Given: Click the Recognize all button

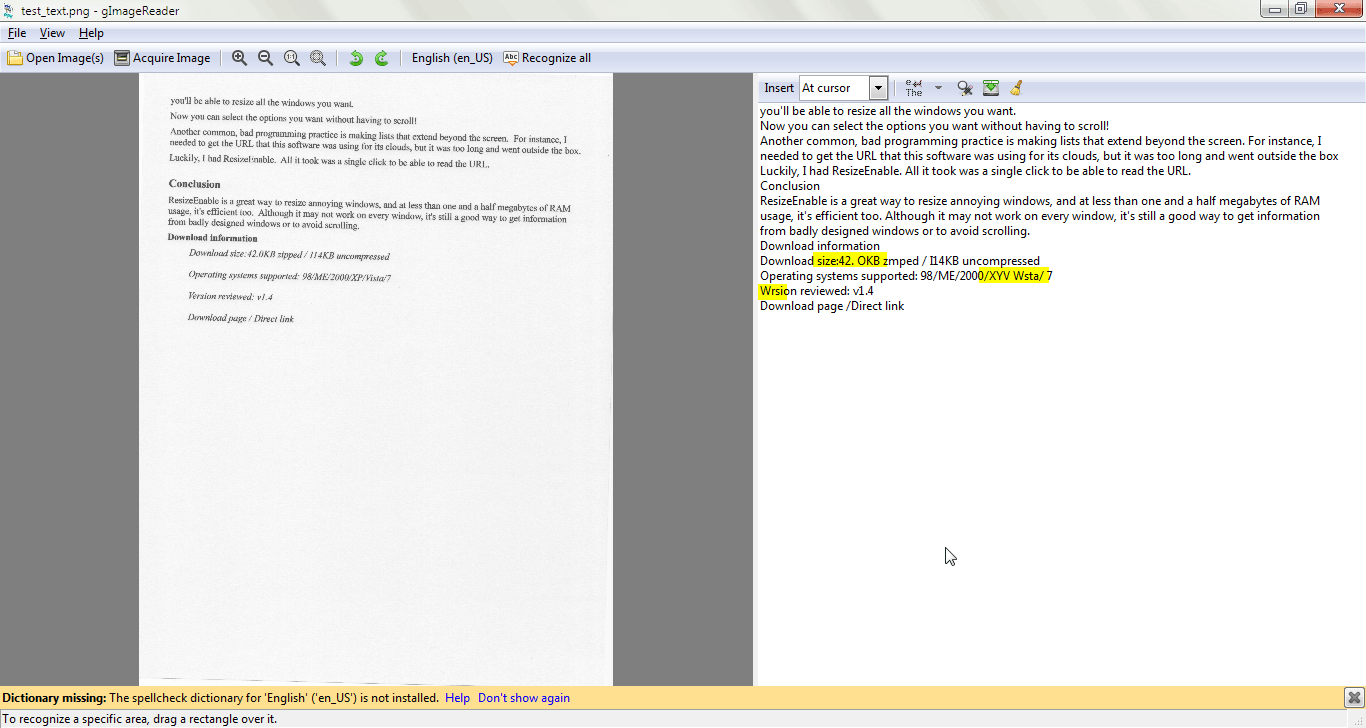Looking at the screenshot, I should (547, 58).
